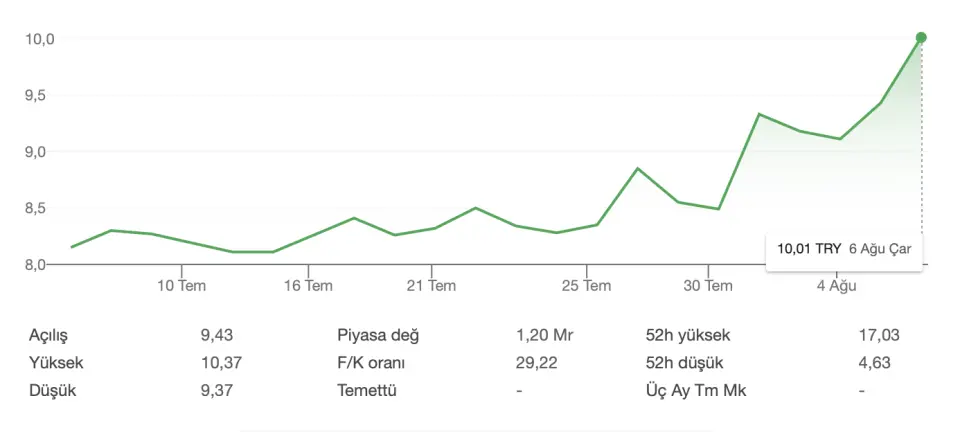Click the Açılış opening price label

click(48, 336)
